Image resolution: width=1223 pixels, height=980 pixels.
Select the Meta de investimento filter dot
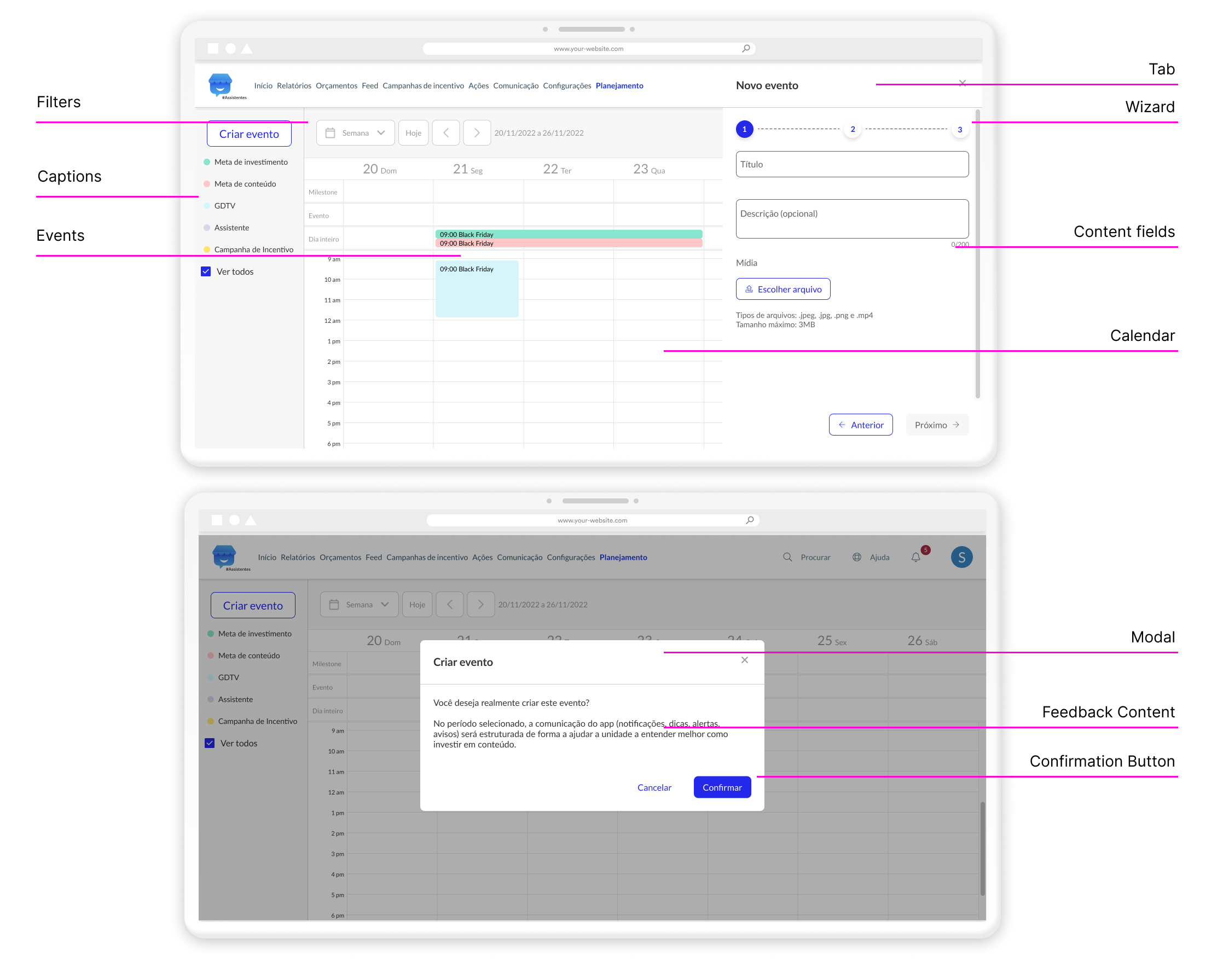[x=206, y=162]
